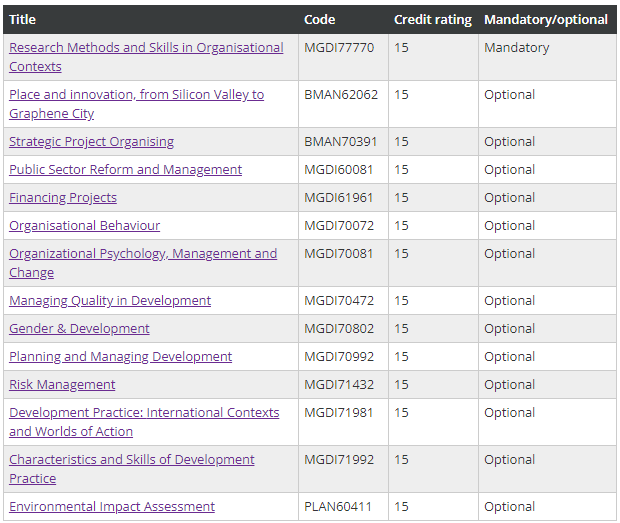Click the Mandatory/optional column header
Image resolution: width=620 pixels, height=523 pixels.
click(546, 19)
